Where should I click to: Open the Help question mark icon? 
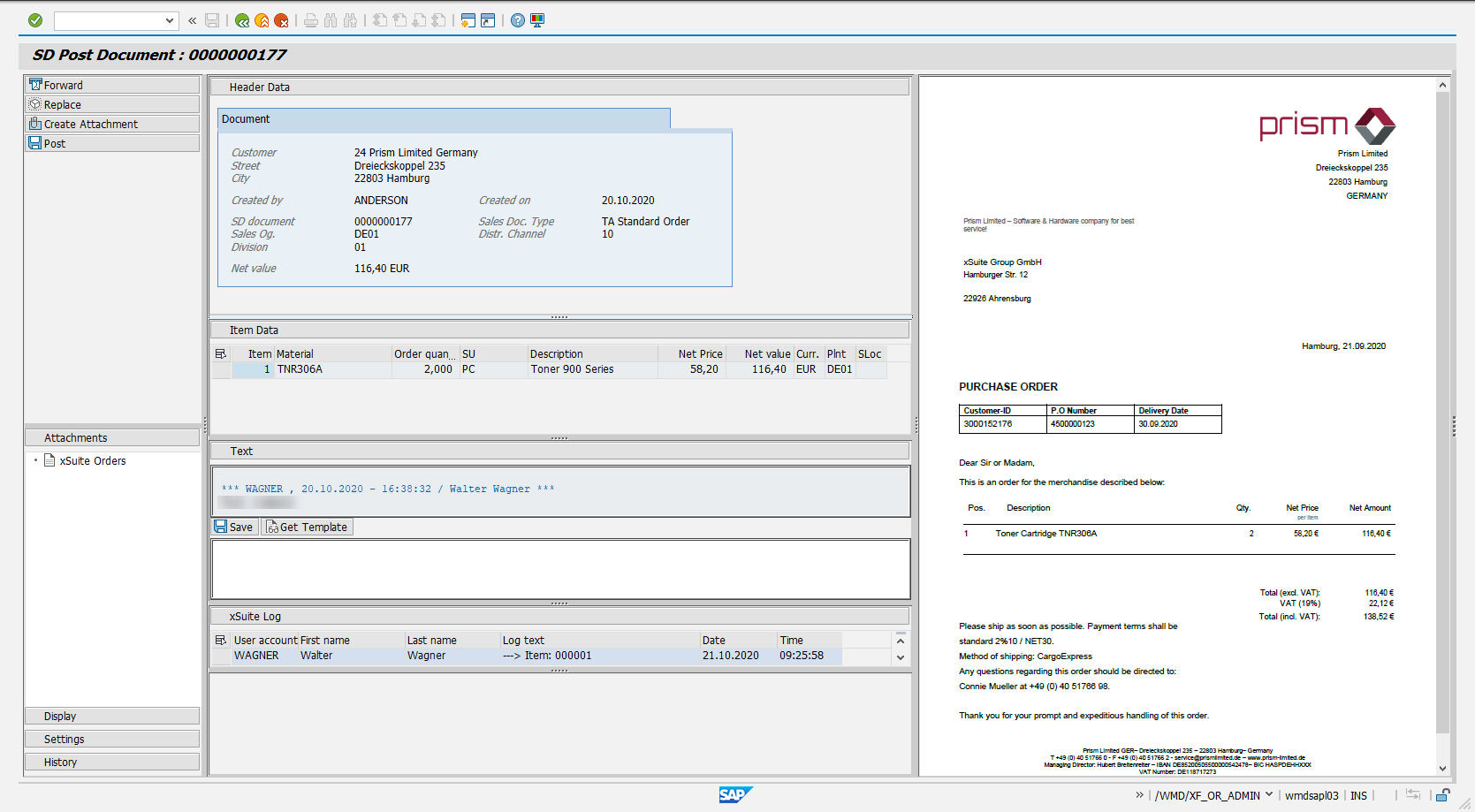click(518, 20)
